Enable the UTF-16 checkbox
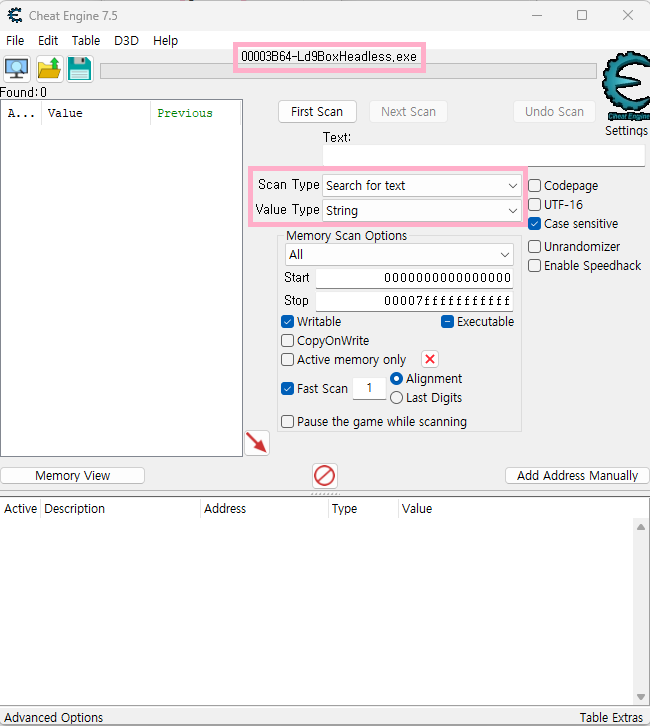 pos(534,205)
